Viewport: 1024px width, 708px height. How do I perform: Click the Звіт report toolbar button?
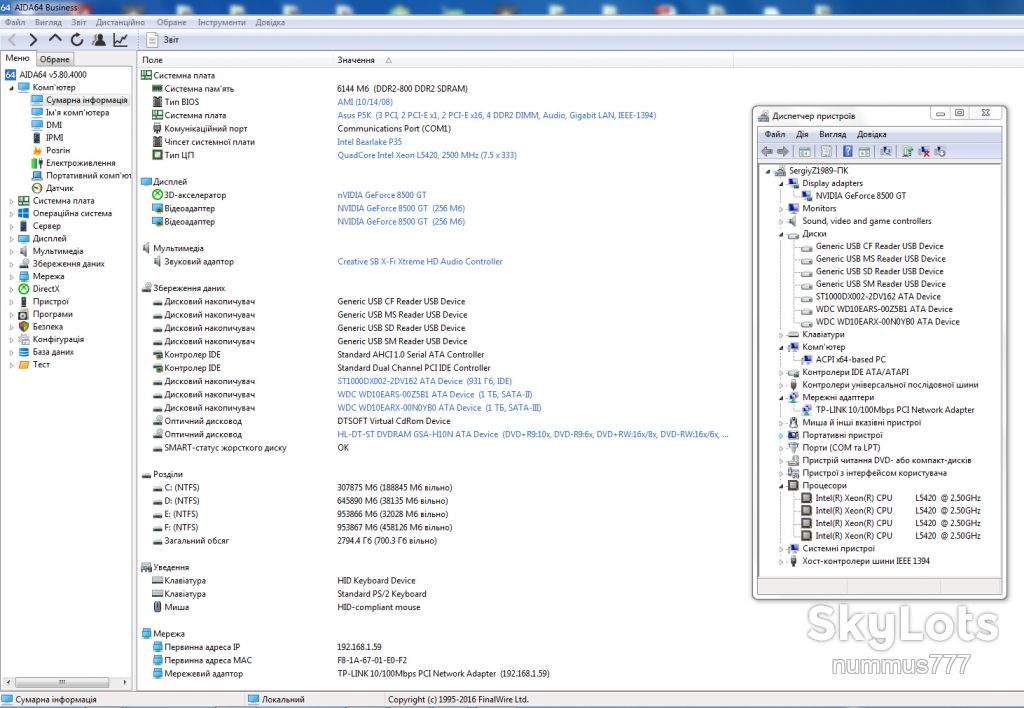(163, 40)
